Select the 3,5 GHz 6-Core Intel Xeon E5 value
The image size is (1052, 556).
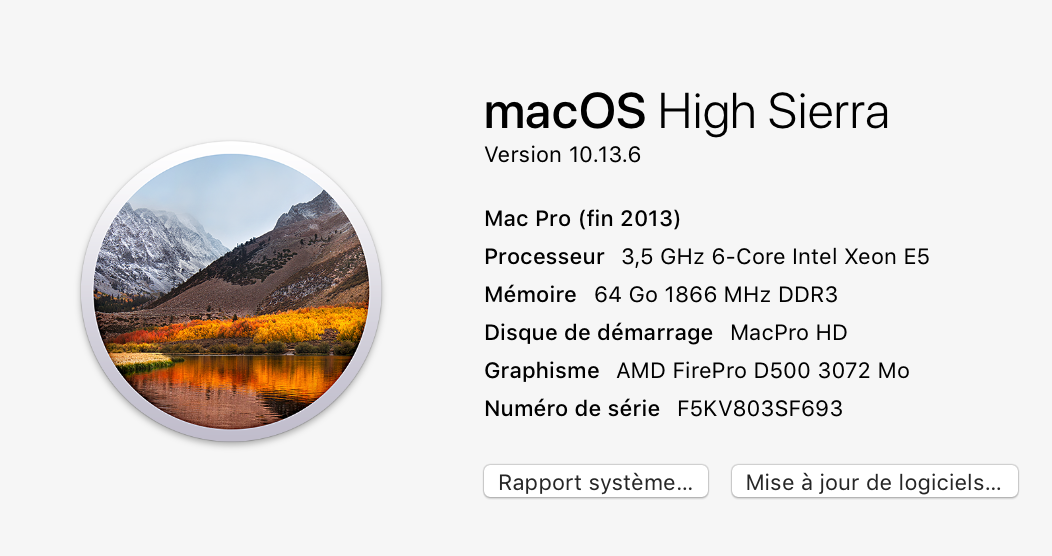click(x=775, y=257)
